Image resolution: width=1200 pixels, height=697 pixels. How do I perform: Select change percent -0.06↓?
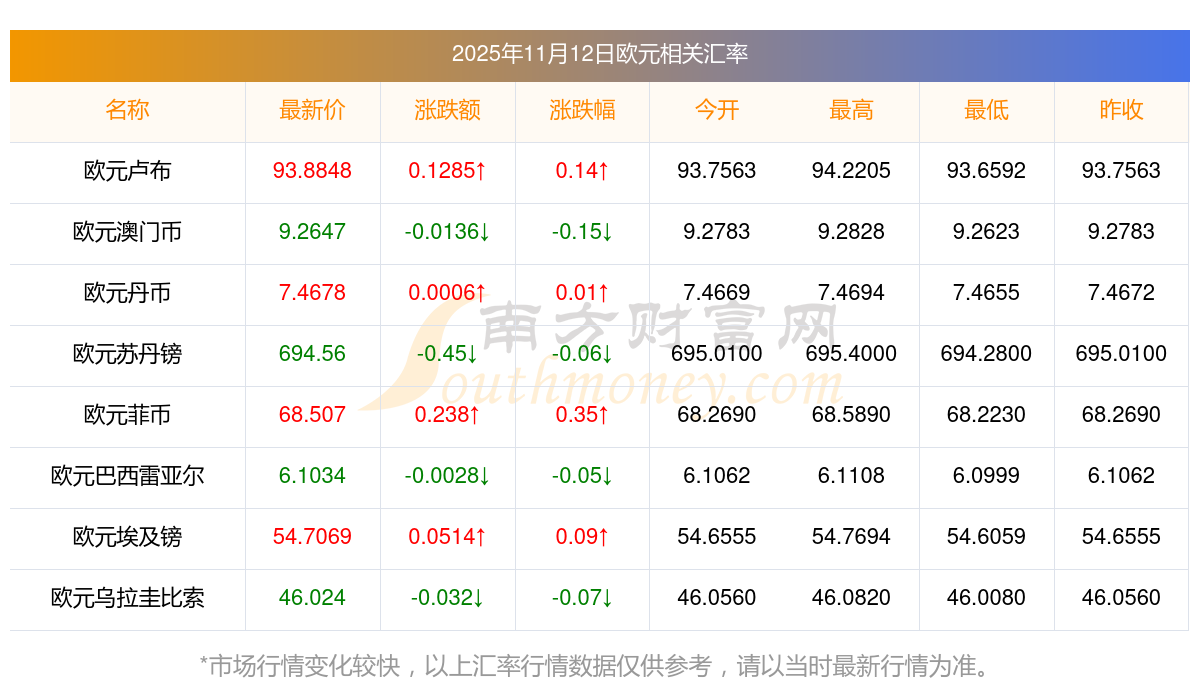tap(582, 354)
